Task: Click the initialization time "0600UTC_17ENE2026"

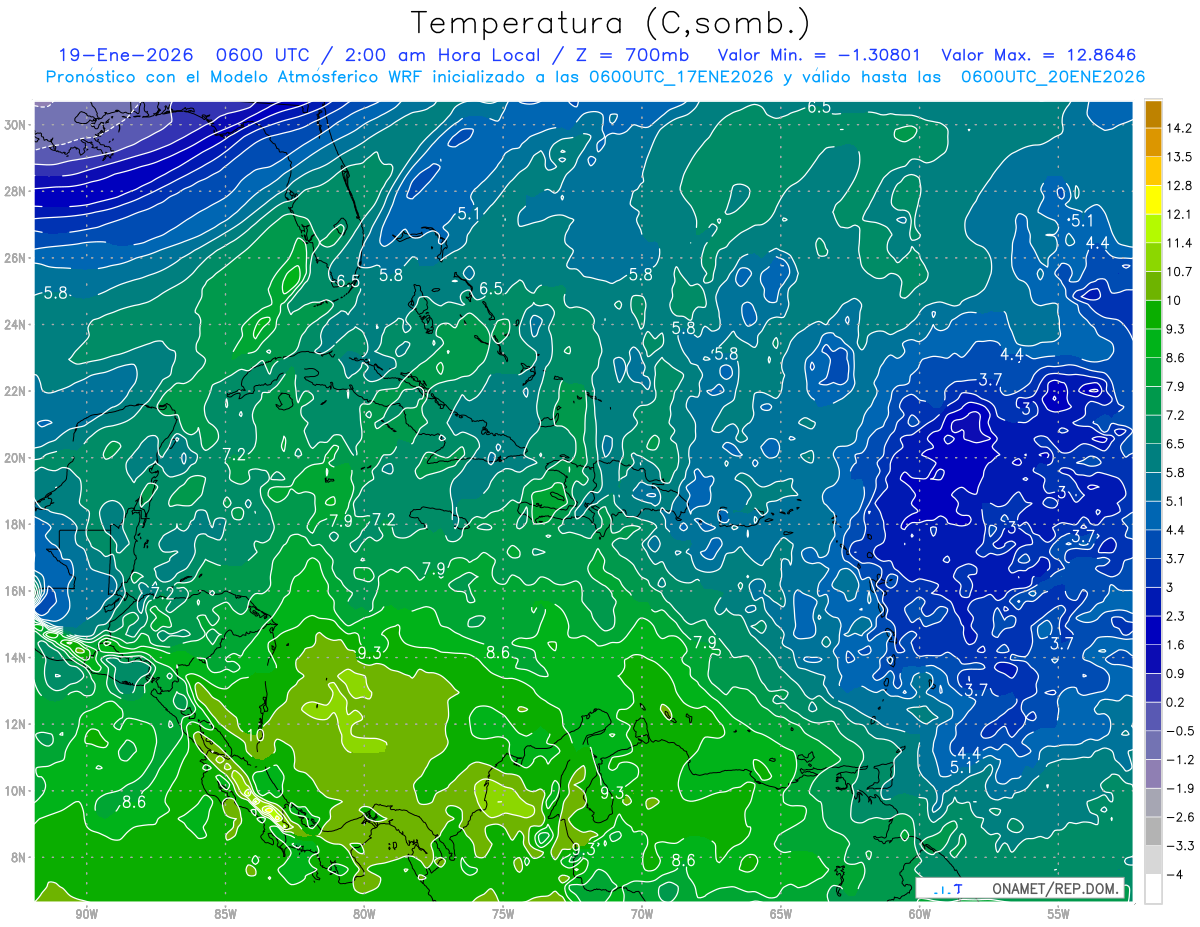Action: [x=682, y=77]
